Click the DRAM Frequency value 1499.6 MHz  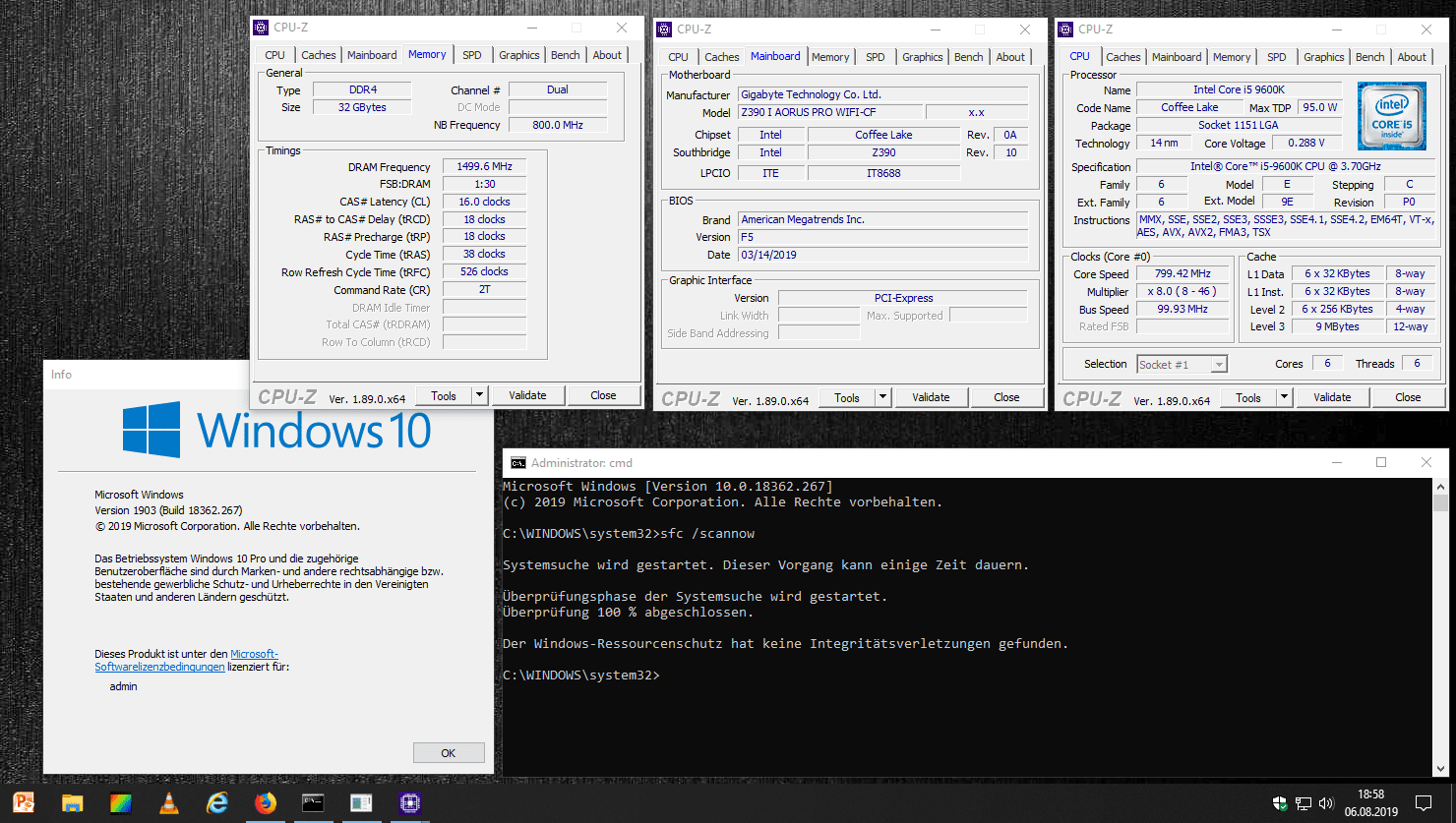tap(484, 166)
